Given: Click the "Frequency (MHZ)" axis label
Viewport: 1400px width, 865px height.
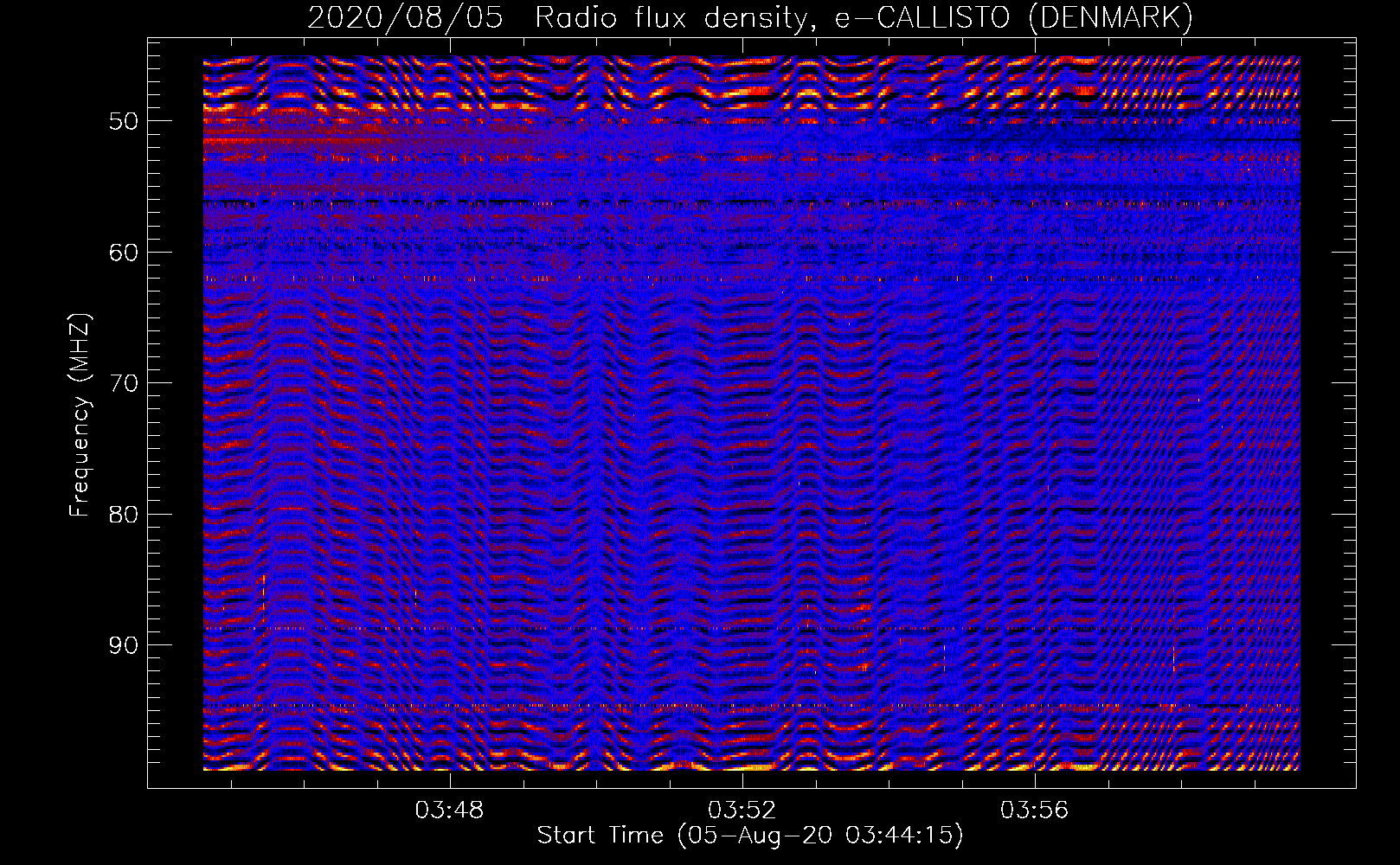Looking at the screenshot, I should click(x=80, y=415).
